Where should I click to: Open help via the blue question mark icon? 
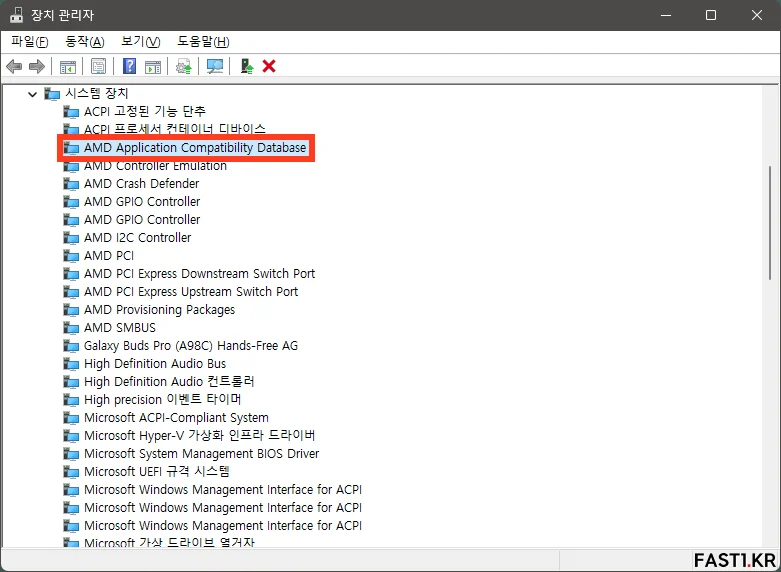[129, 66]
